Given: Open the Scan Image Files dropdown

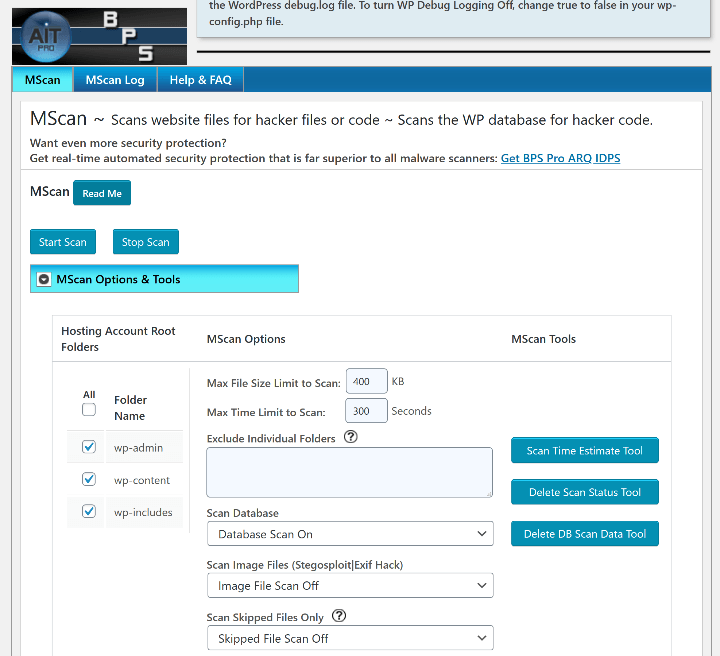Looking at the screenshot, I should pos(350,585).
